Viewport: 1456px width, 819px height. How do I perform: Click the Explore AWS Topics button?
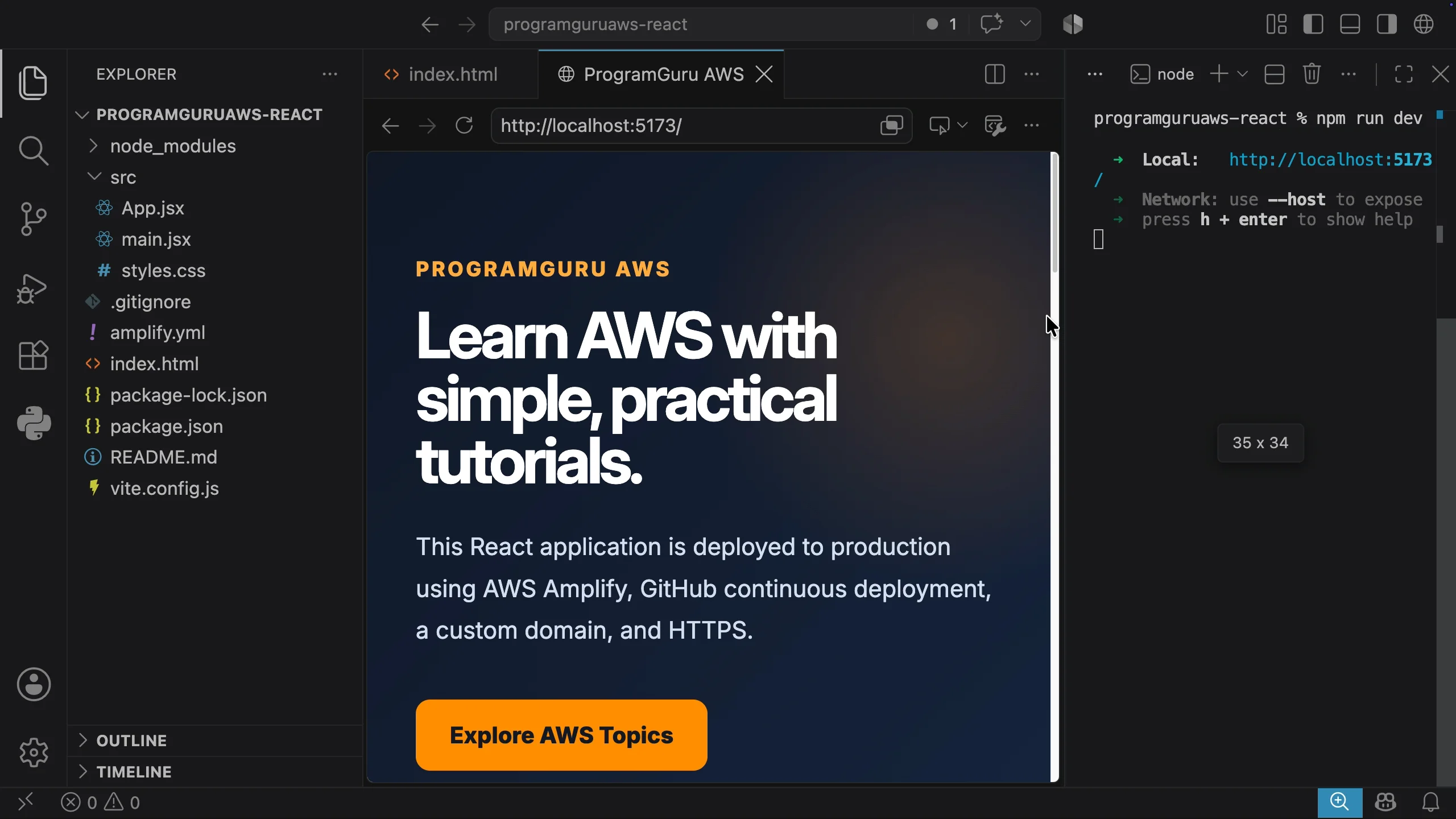point(561,735)
